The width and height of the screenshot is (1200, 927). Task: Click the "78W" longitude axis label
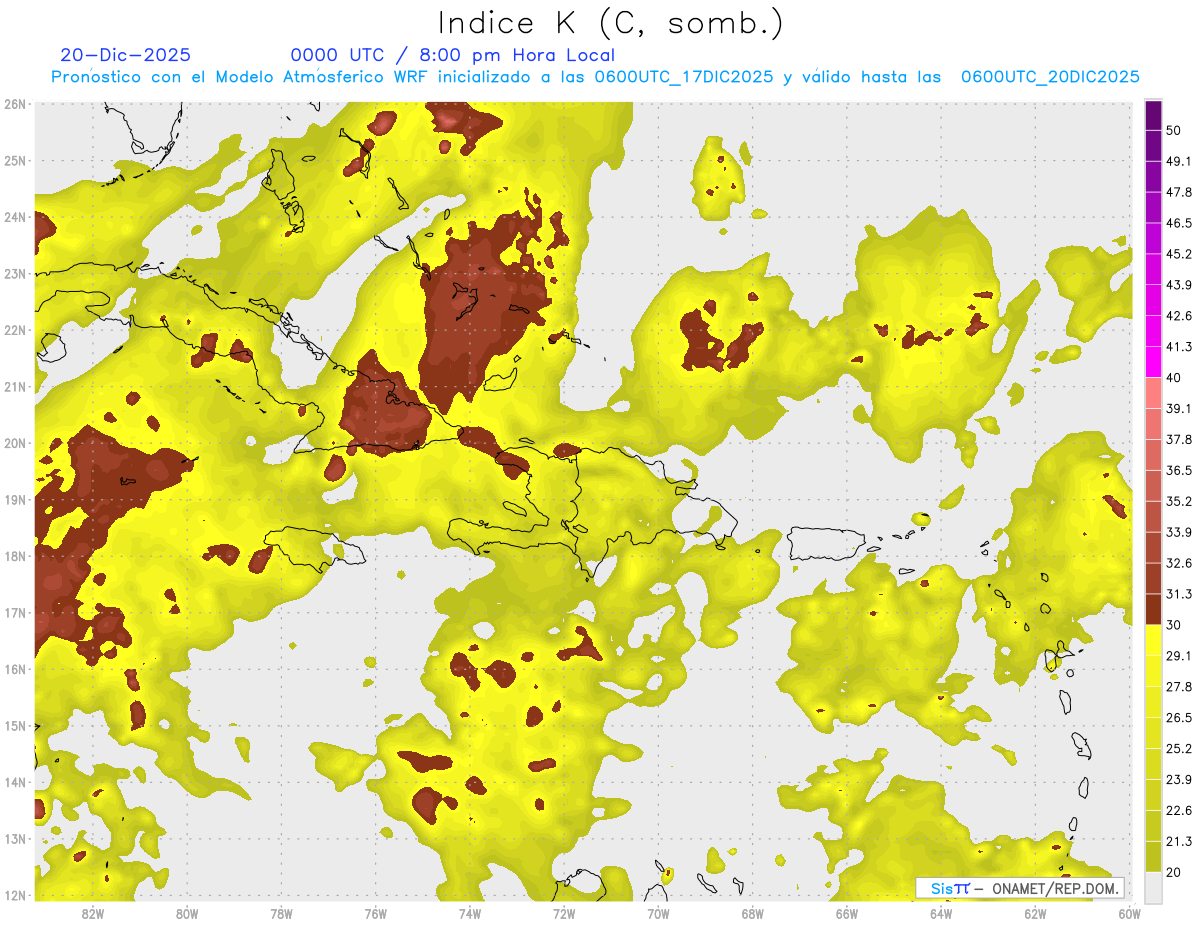(281, 914)
